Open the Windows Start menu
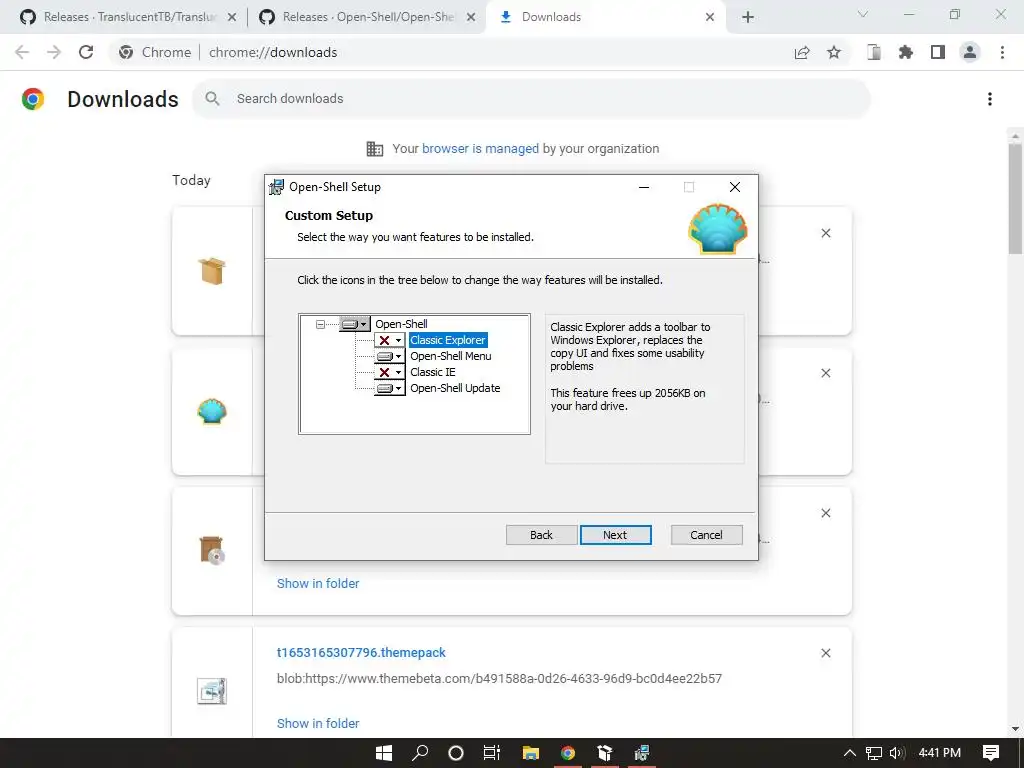1024x768 pixels. pyautogui.click(x=384, y=753)
